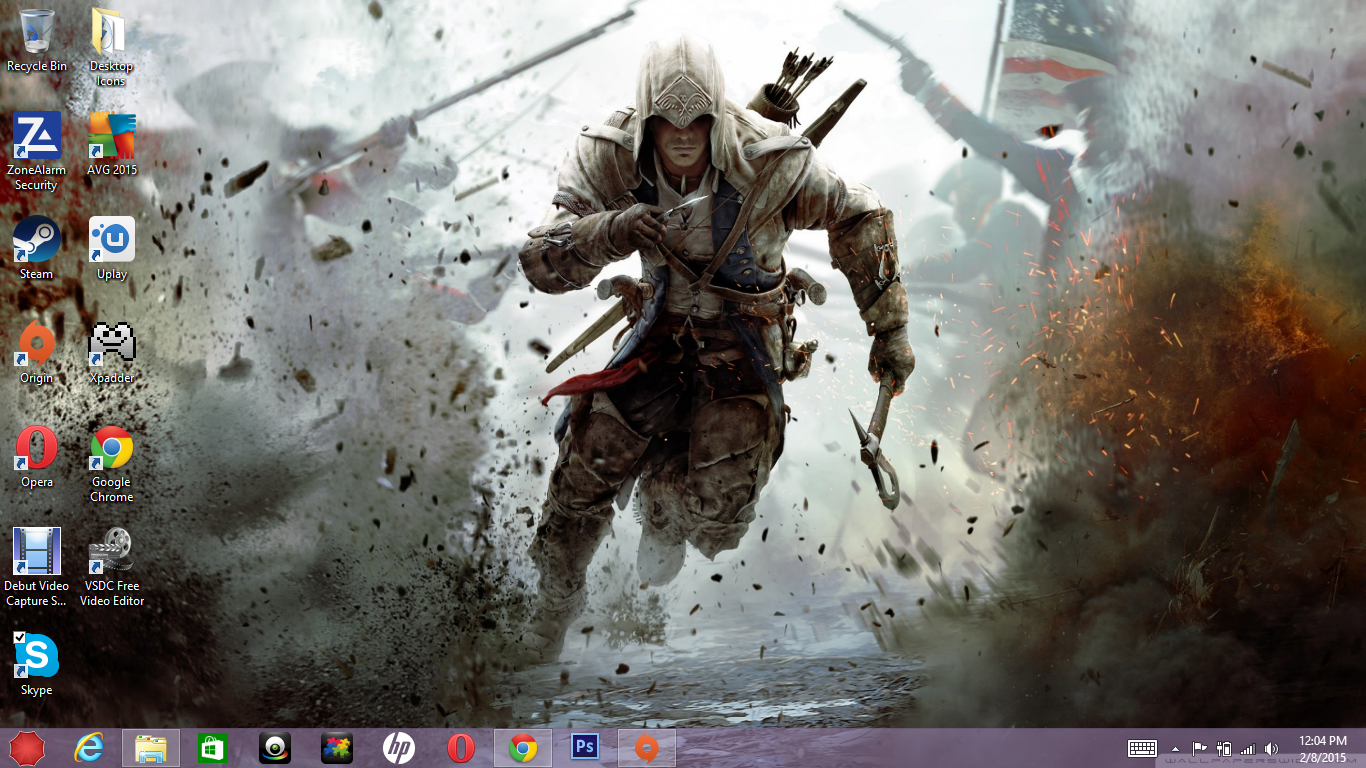Switch to File Explorer taskbar window
Screen dimensions: 1366x768
click(x=151, y=747)
